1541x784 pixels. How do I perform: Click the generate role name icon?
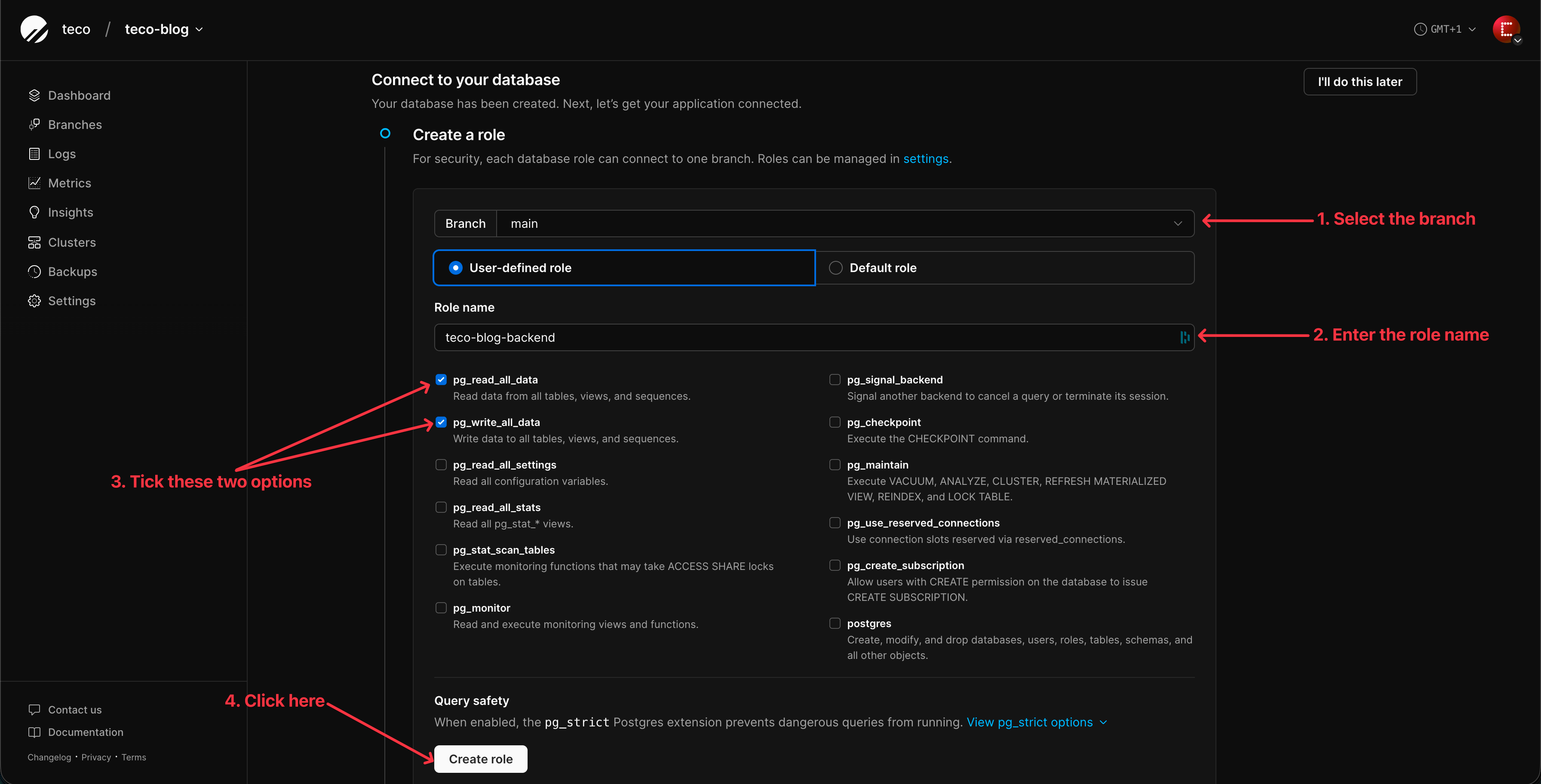click(x=1185, y=337)
